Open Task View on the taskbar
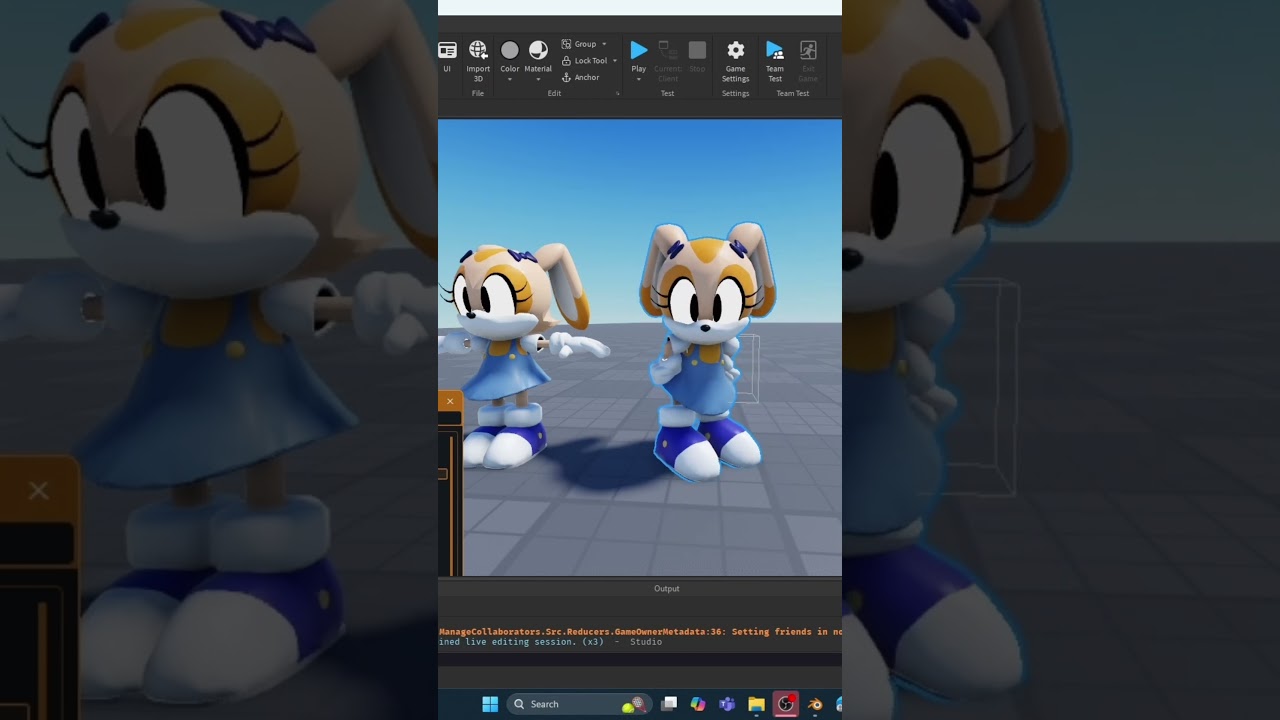Viewport: 1280px width, 720px height. pyautogui.click(x=669, y=704)
